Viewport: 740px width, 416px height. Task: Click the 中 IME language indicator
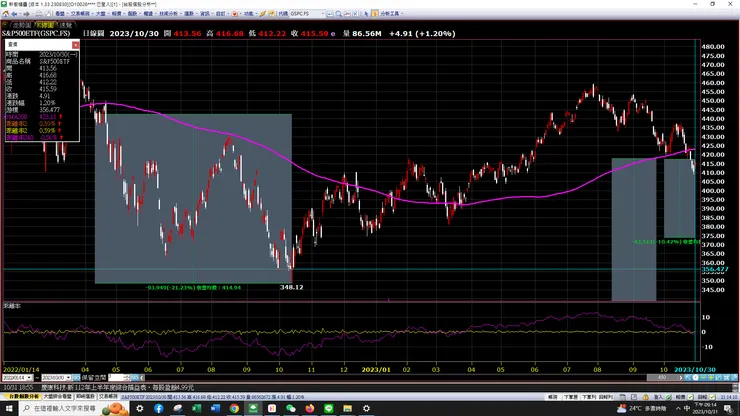tap(687, 408)
